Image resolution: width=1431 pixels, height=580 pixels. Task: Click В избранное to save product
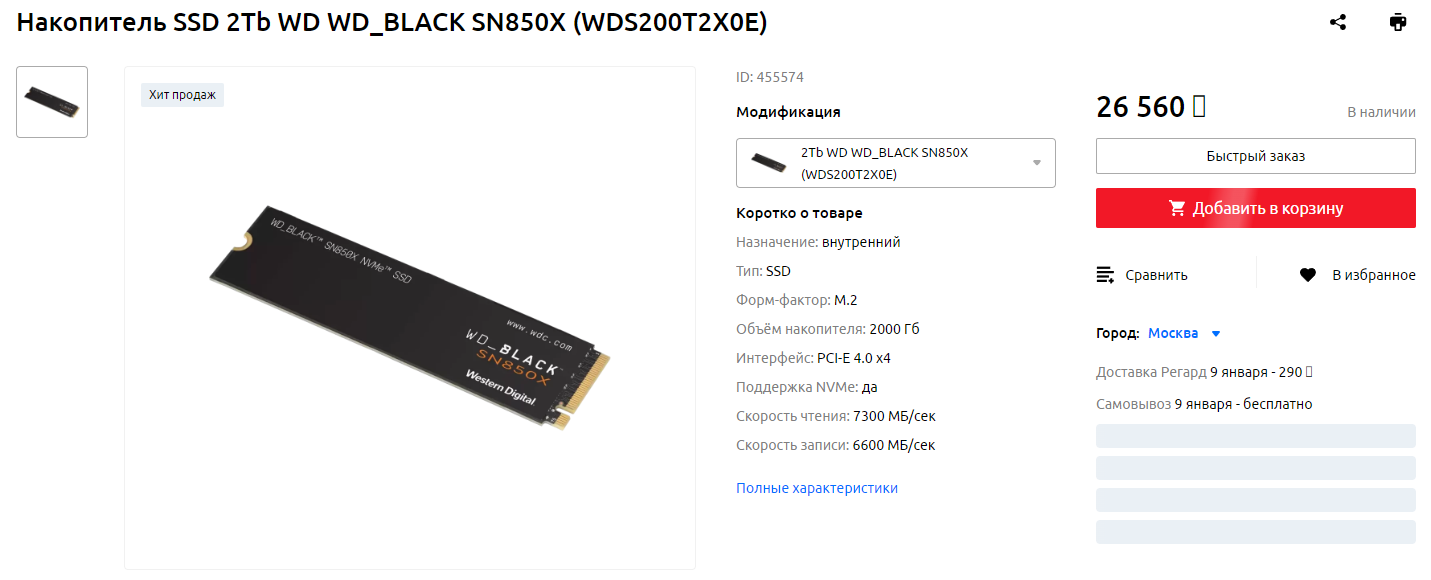click(x=1374, y=275)
